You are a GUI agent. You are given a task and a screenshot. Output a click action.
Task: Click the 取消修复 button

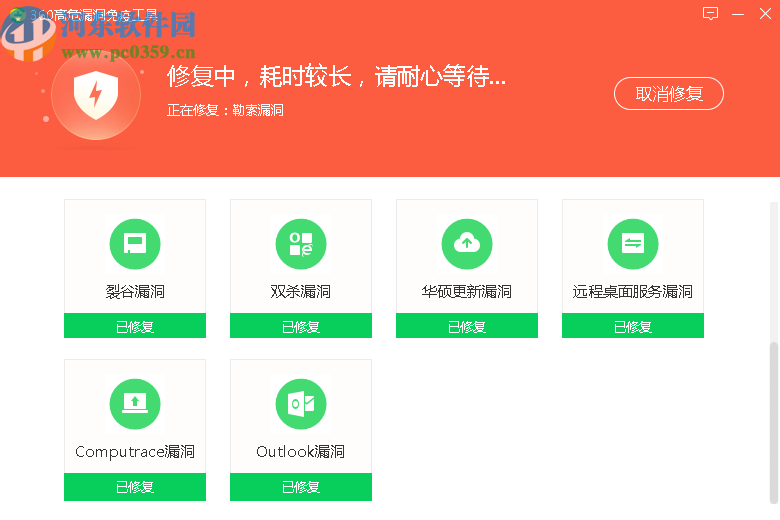pos(669,94)
